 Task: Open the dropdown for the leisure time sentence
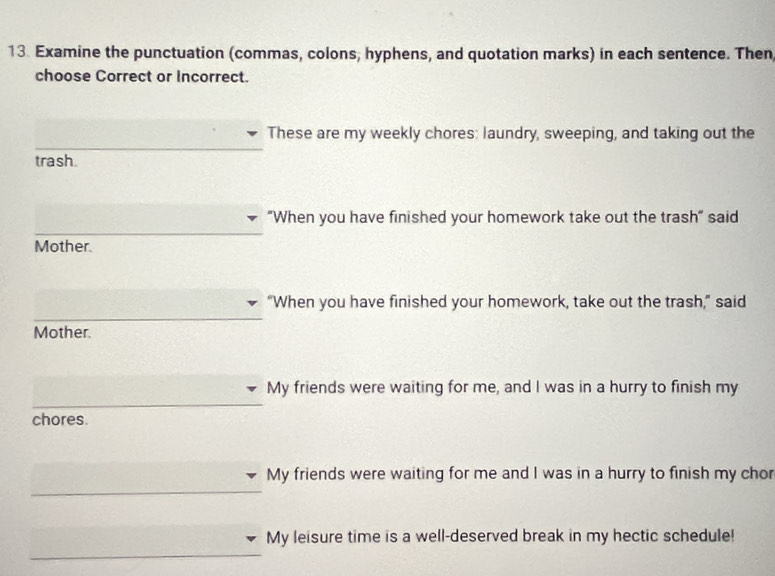(148, 539)
